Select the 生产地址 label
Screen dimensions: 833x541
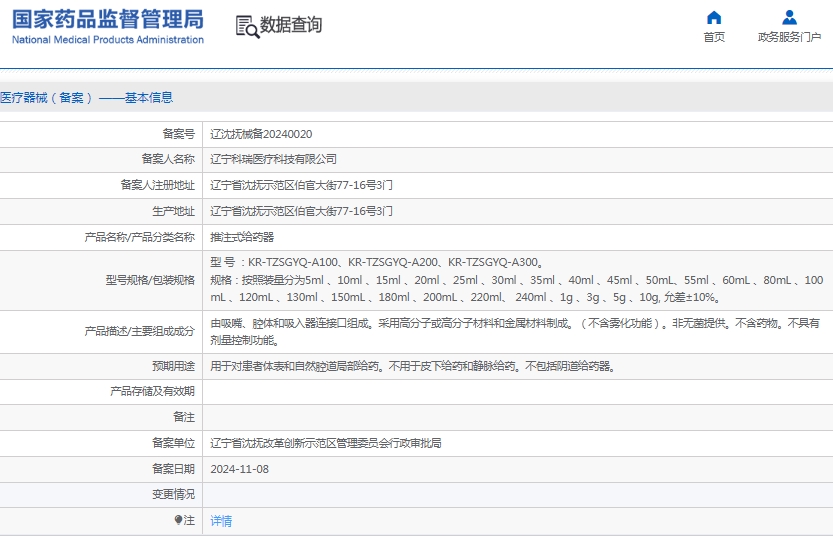pos(173,211)
